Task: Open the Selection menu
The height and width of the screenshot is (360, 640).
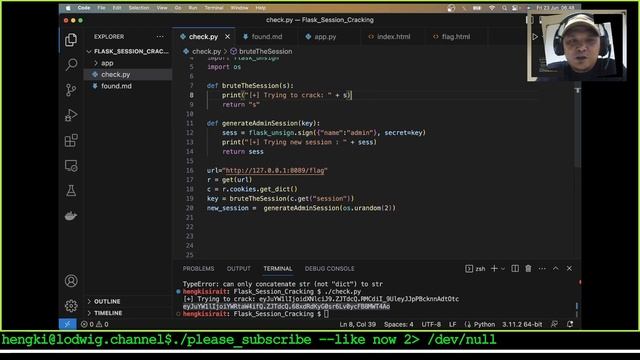Action: pyautogui.click(x=139, y=8)
